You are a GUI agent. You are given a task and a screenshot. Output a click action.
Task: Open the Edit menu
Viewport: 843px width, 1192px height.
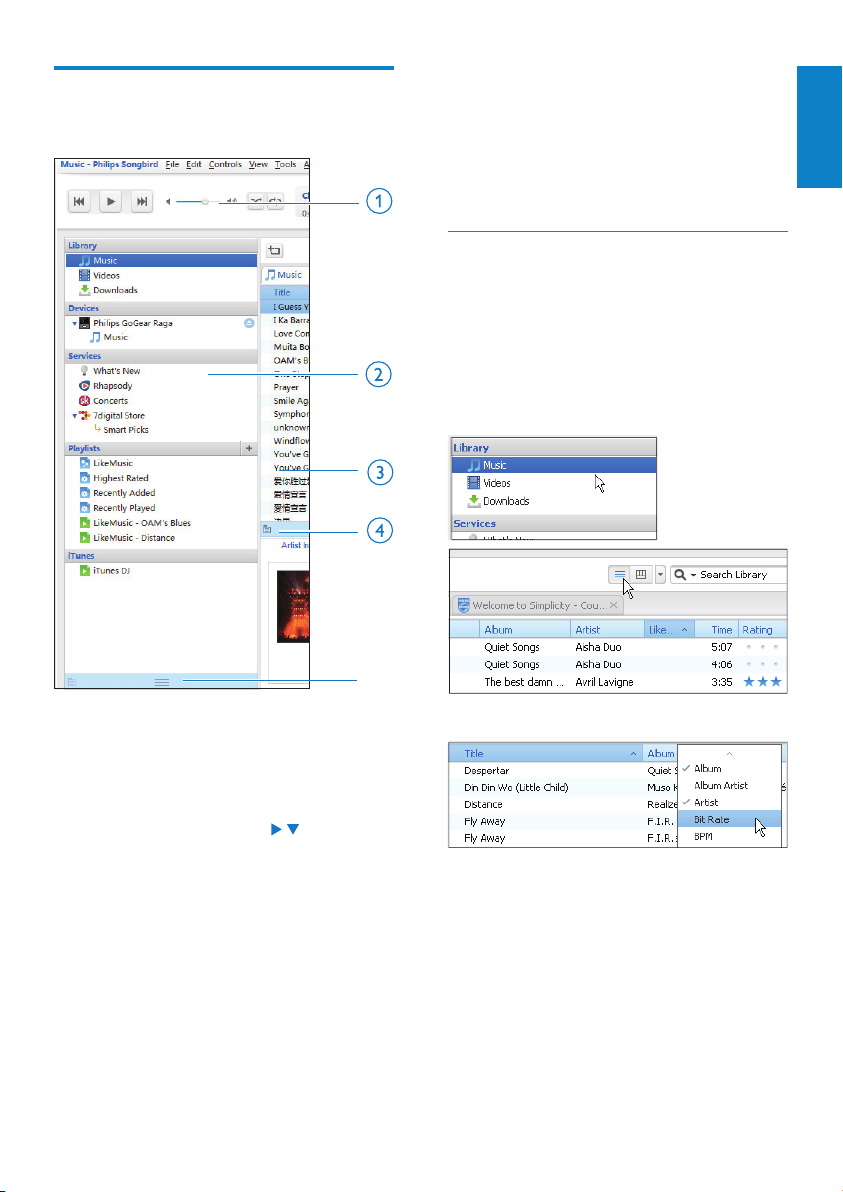(194, 164)
